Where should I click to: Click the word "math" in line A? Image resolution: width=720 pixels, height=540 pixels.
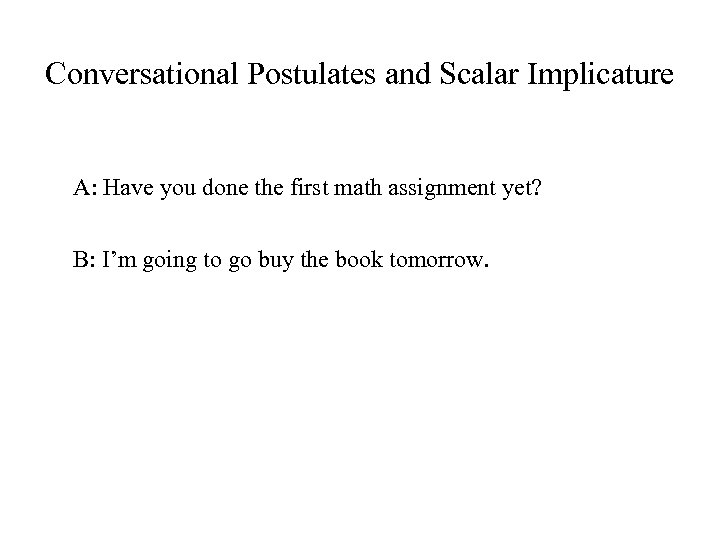pos(347,187)
